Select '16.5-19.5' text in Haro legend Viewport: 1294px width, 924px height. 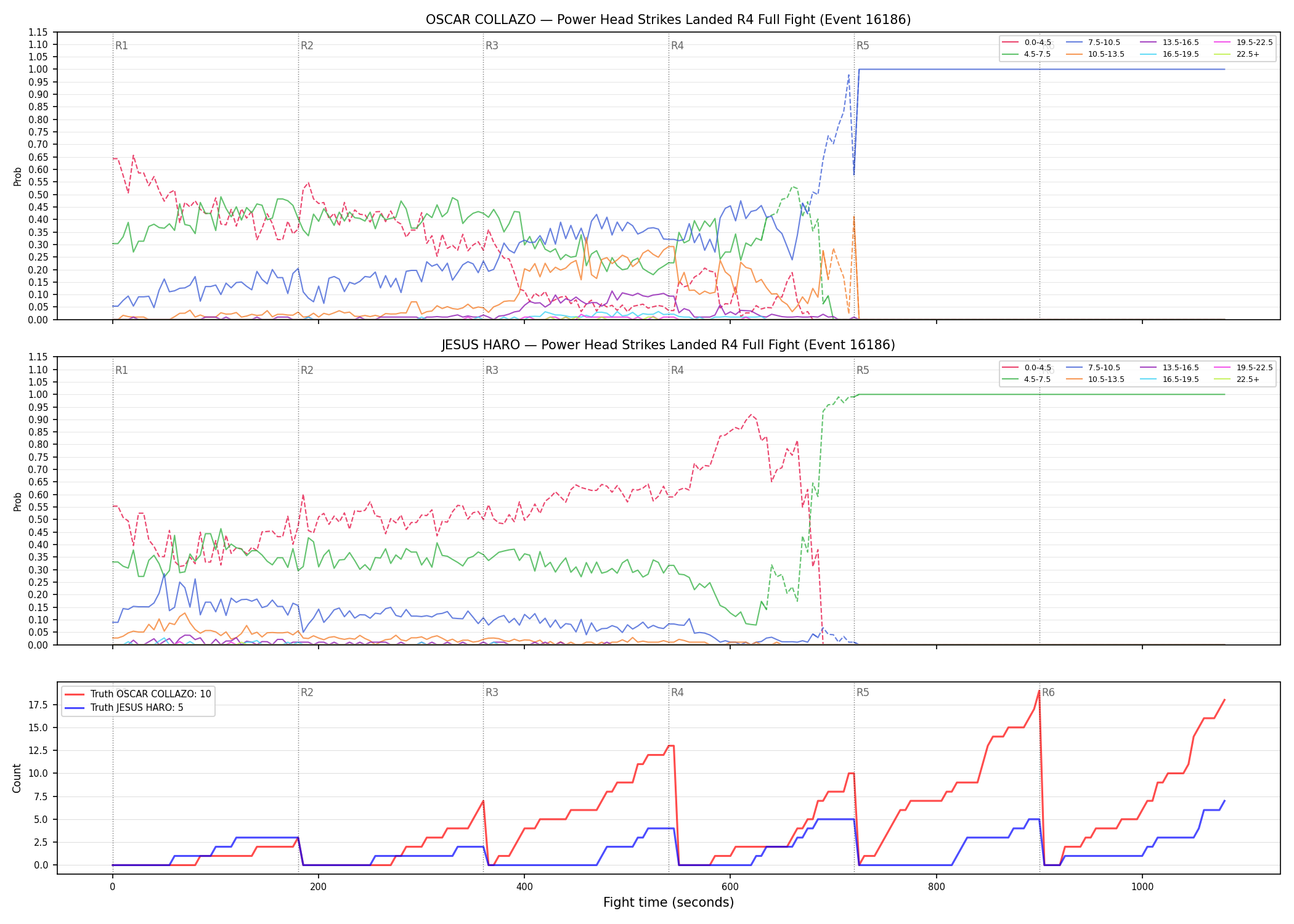point(1181,379)
